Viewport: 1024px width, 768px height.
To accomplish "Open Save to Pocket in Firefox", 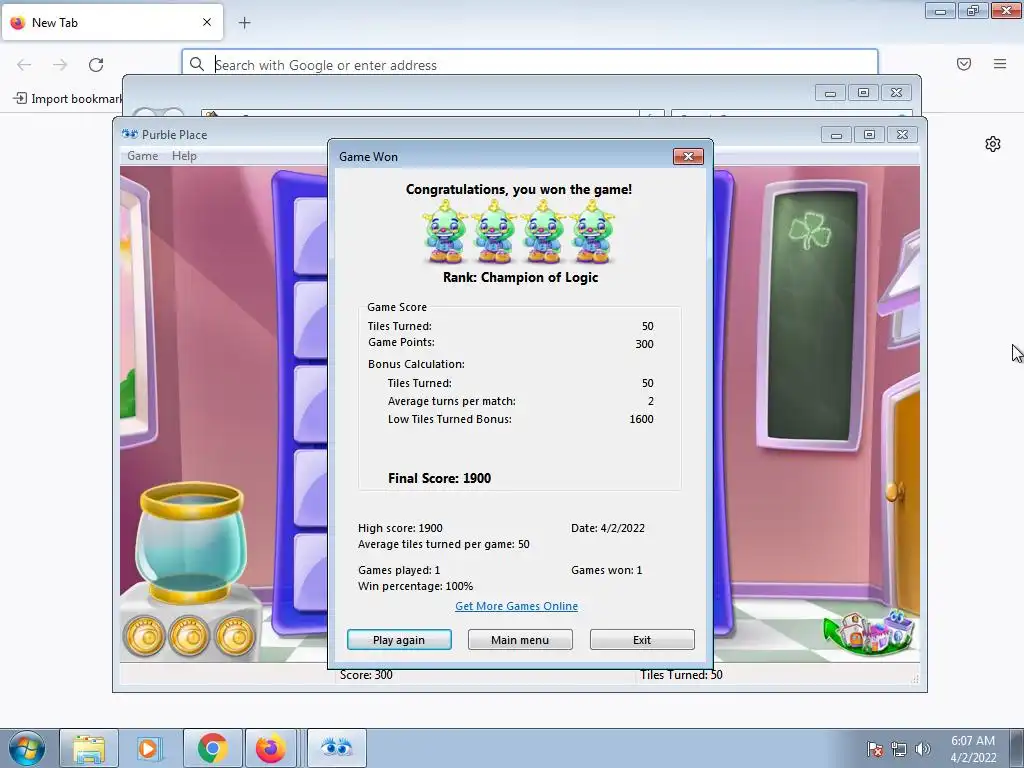I will (x=964, y=64).
